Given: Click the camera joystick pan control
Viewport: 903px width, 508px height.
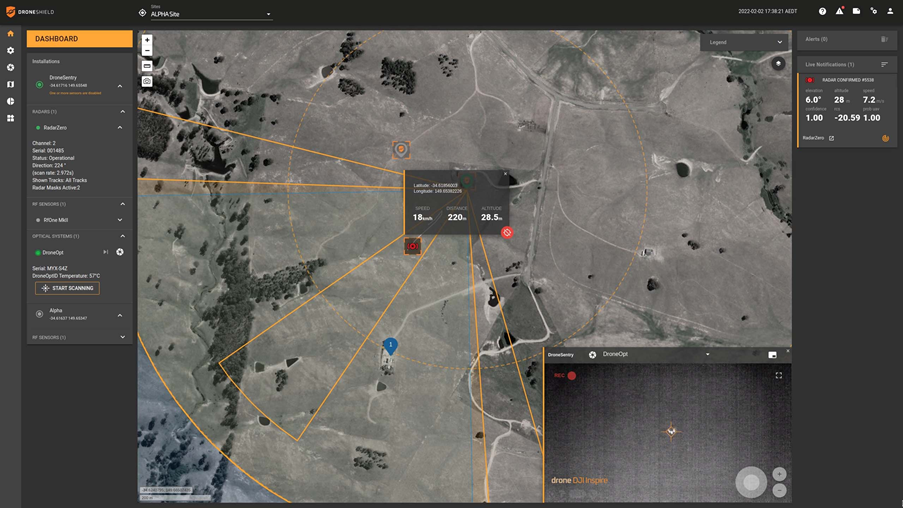Looking at the screenshot, I should tap(751, 482).
